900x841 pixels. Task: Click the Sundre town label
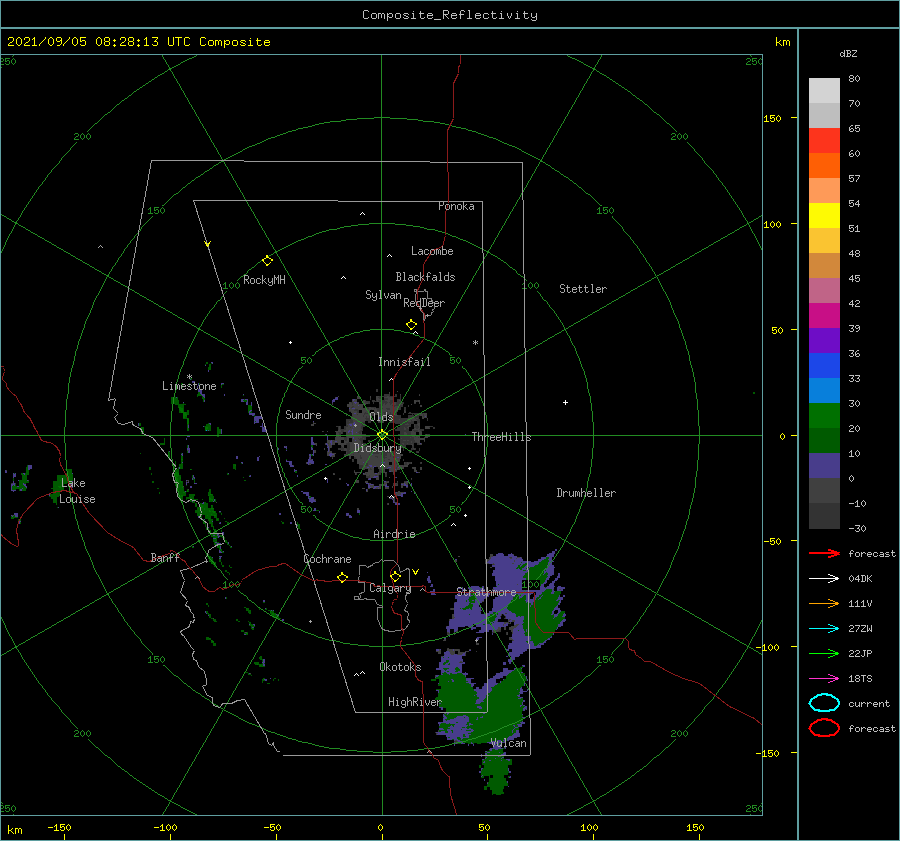coord(303,415)
